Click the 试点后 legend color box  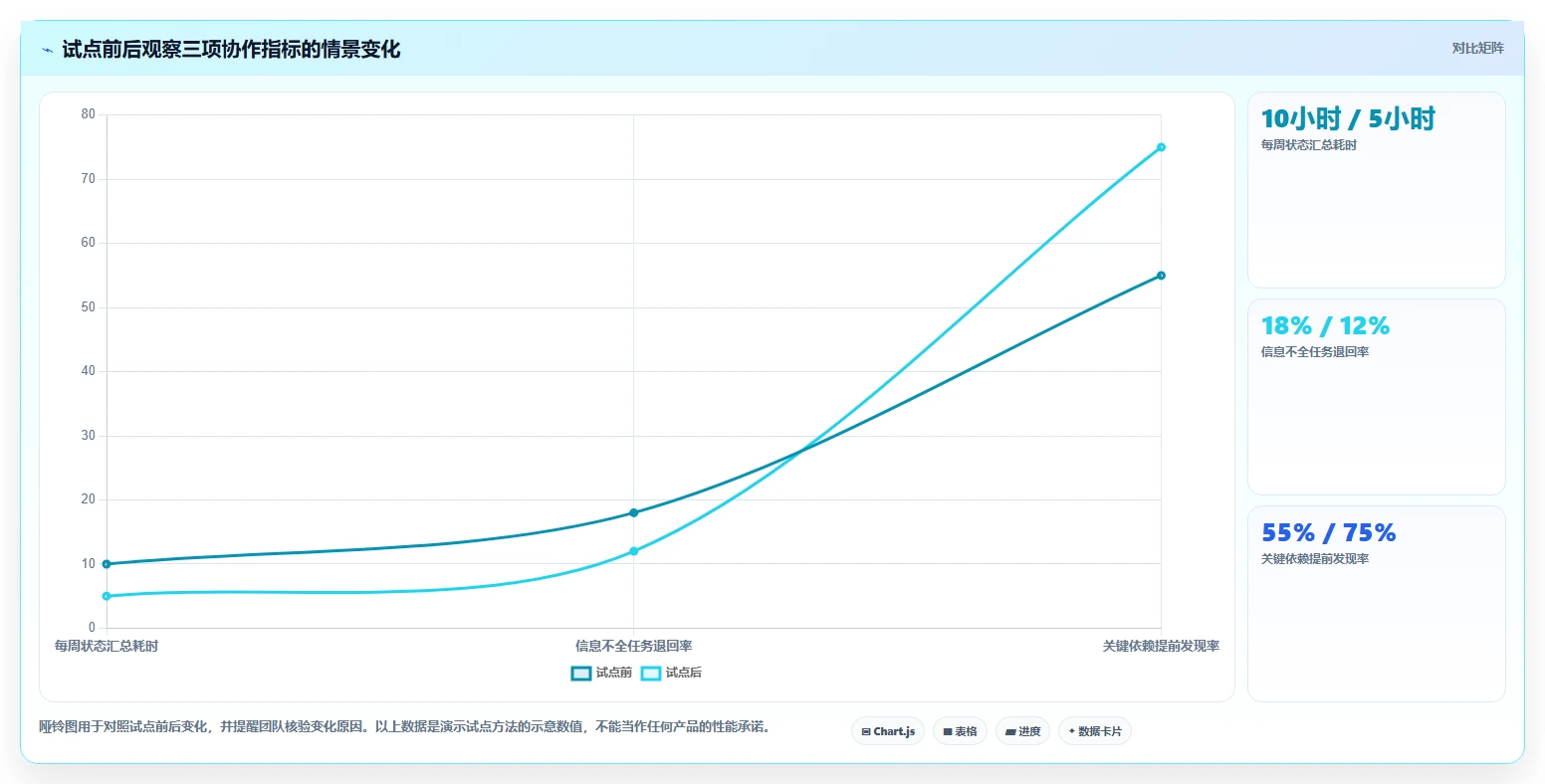tap(651, 674)
